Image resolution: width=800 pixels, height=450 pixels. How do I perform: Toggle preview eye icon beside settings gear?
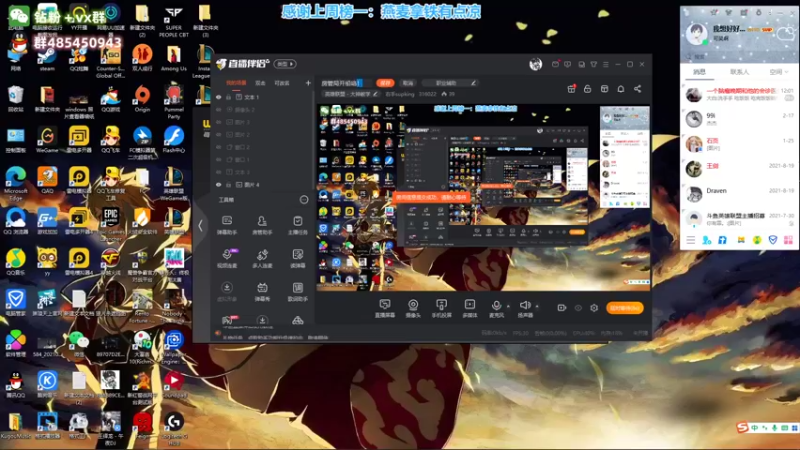[578, 308]
